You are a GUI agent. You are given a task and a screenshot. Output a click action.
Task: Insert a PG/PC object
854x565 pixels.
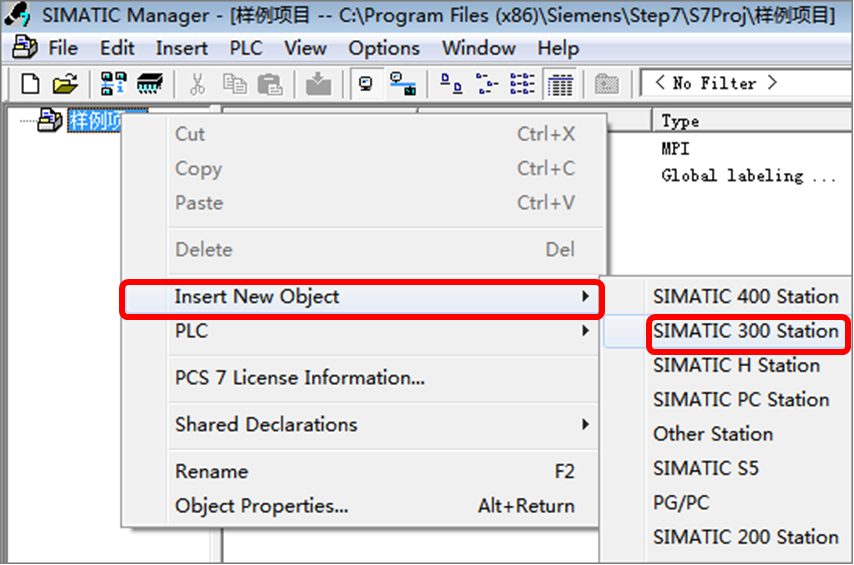tap(727, 502)
